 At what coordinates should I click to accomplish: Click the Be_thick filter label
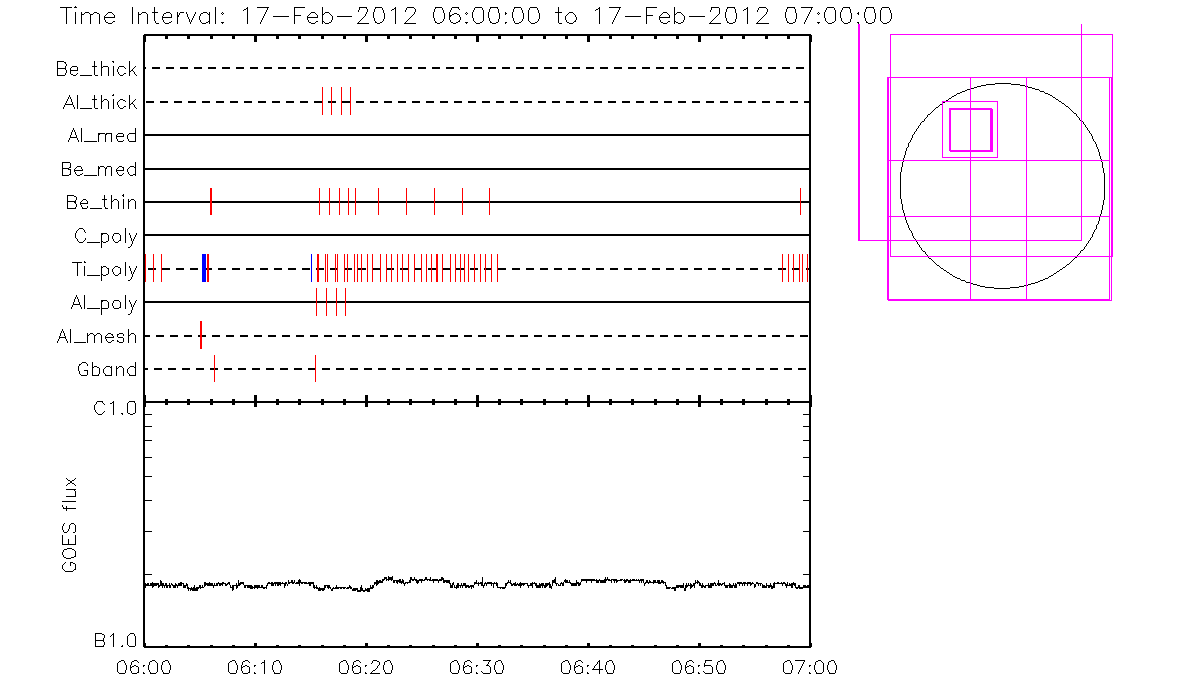97,69
